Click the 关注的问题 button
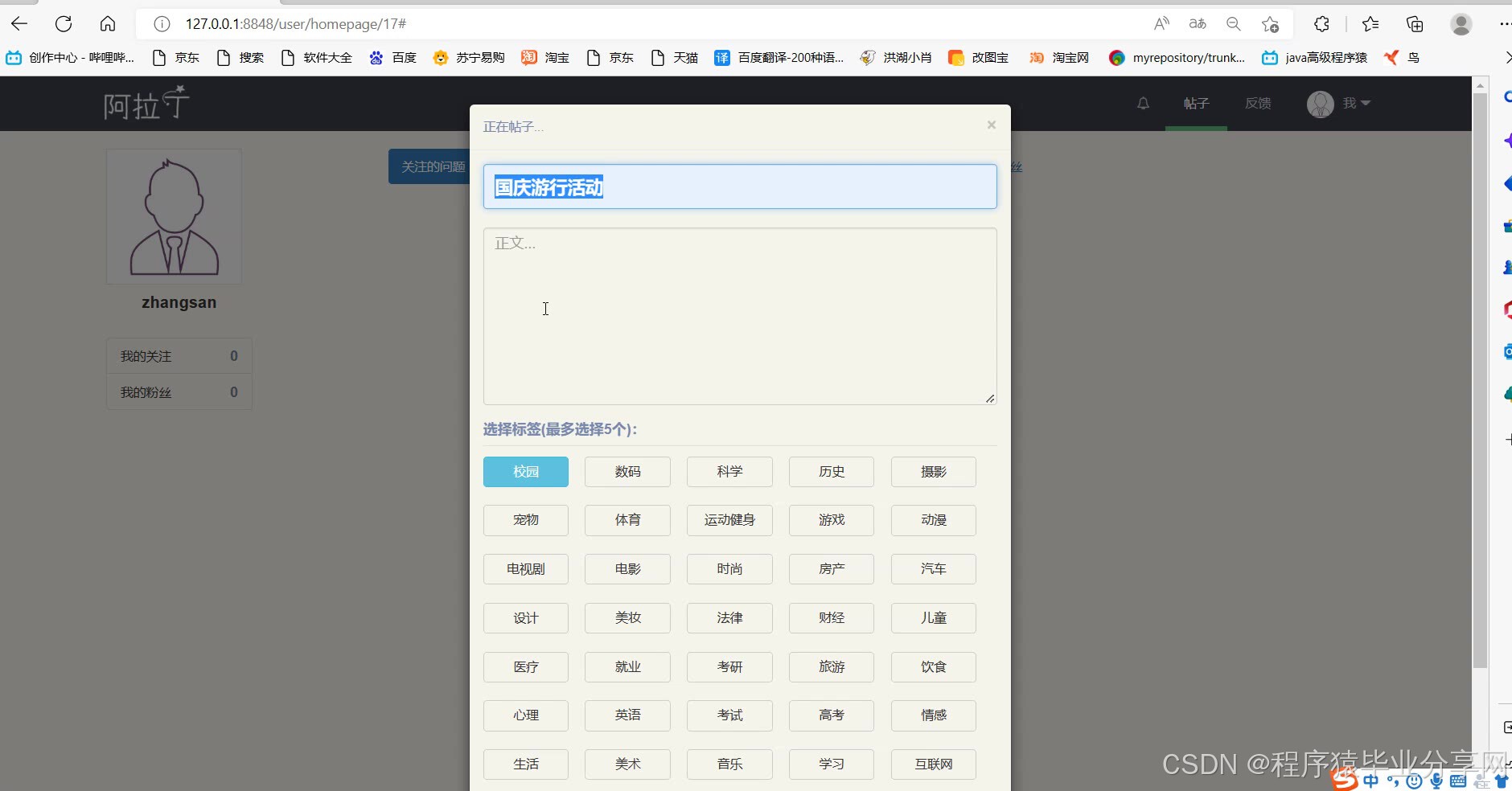Viewport: 1512px width, 791px height. click(430, 166)
